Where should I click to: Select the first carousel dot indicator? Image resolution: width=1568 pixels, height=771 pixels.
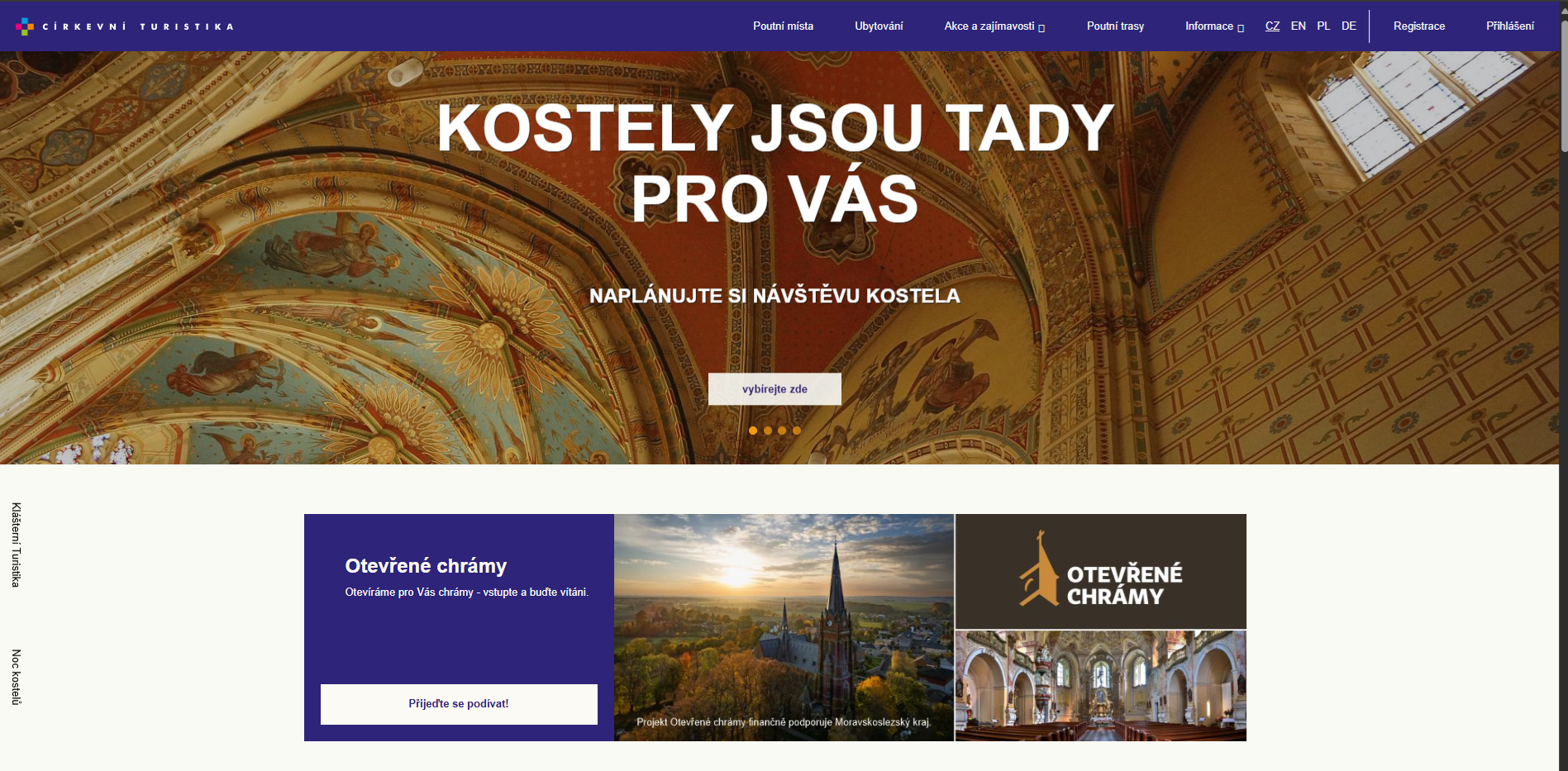753,431
